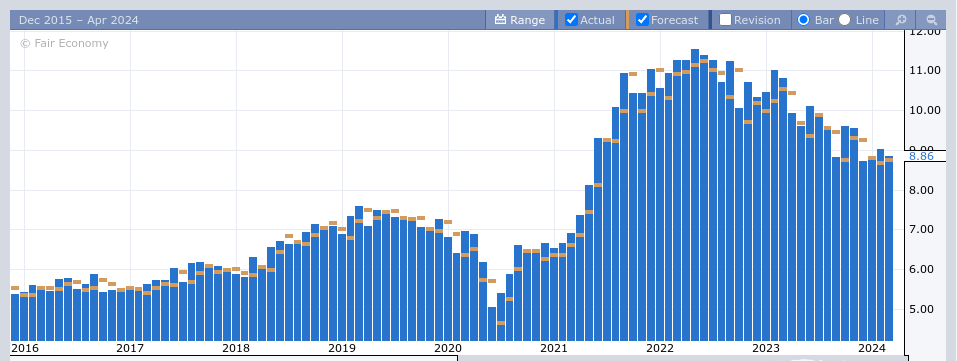Click the 2022 year label on x-axis
Viewport: 957px width, 361px height.
(x=660, y=348)
